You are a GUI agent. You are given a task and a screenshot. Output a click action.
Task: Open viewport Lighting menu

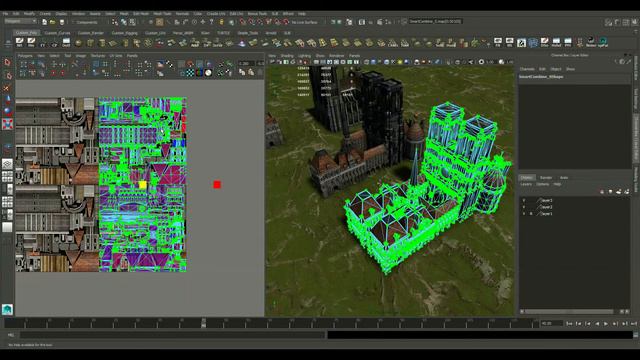click(304, 56)
